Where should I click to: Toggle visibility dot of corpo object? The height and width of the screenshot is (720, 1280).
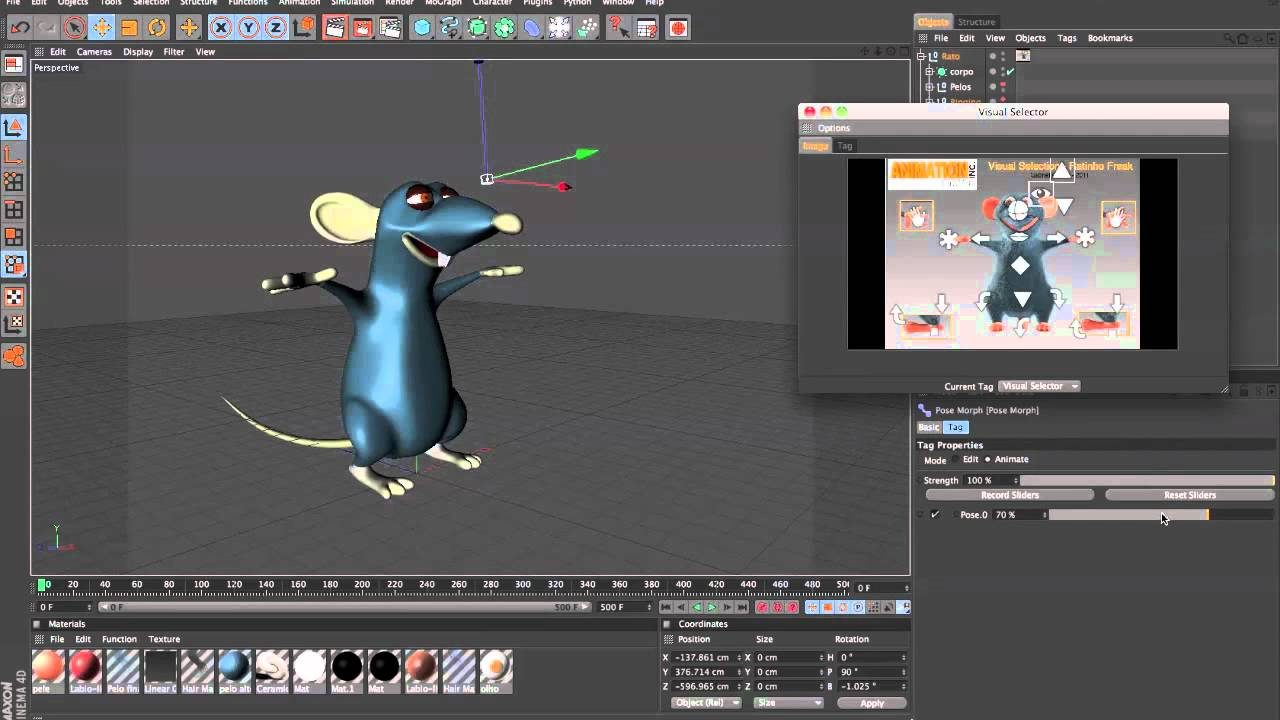pos(993,70)
